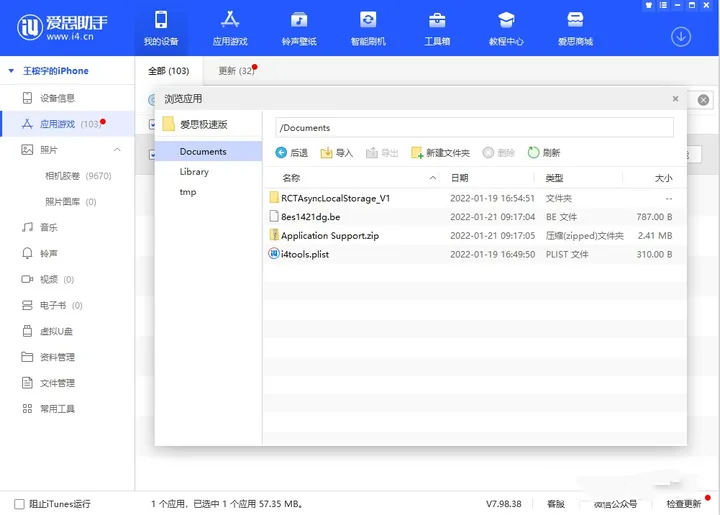The height and width of the screenshot is (515, 720).
Task: Go to 智能刷机 flashing section
Action: (368, 28)
